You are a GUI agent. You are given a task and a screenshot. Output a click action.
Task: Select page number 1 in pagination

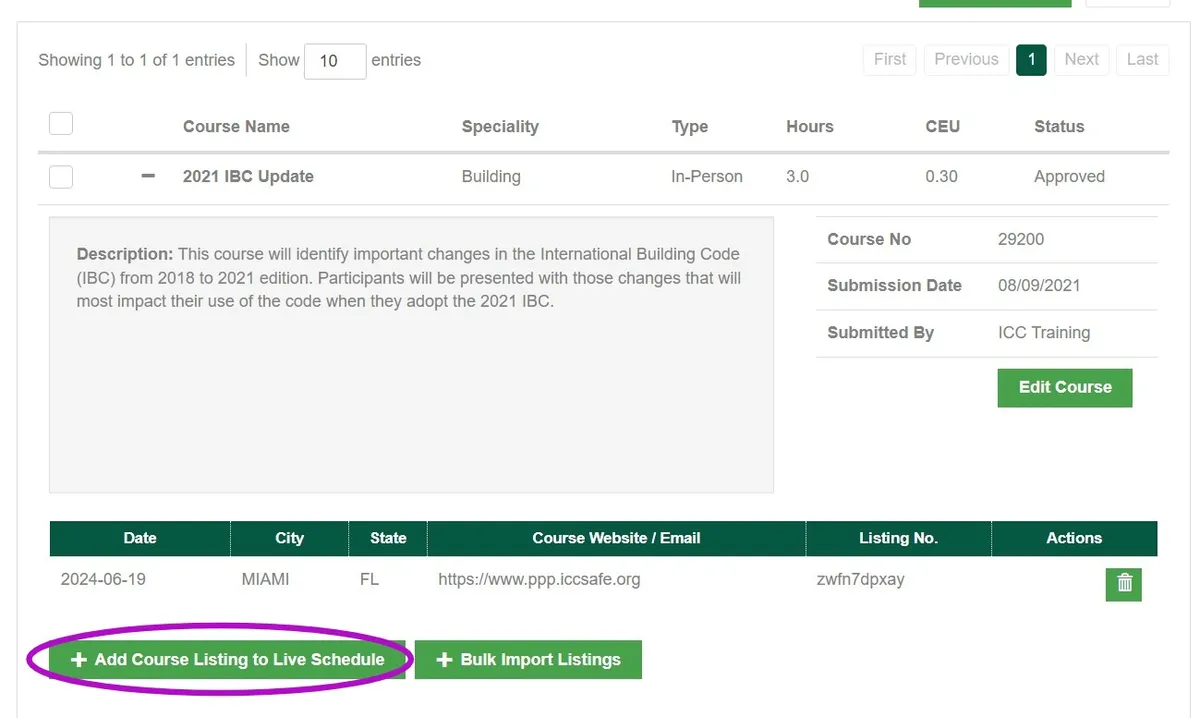(1031, 60)
